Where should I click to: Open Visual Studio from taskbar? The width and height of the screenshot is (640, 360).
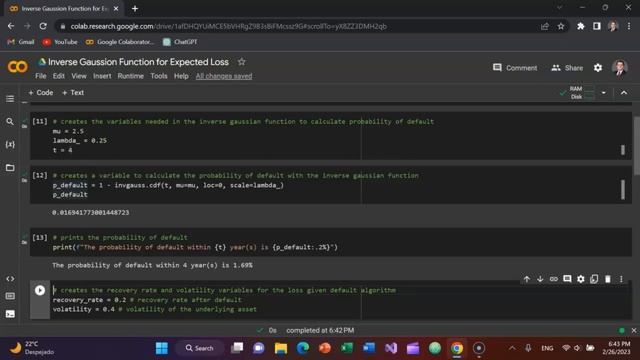[391, 348]
